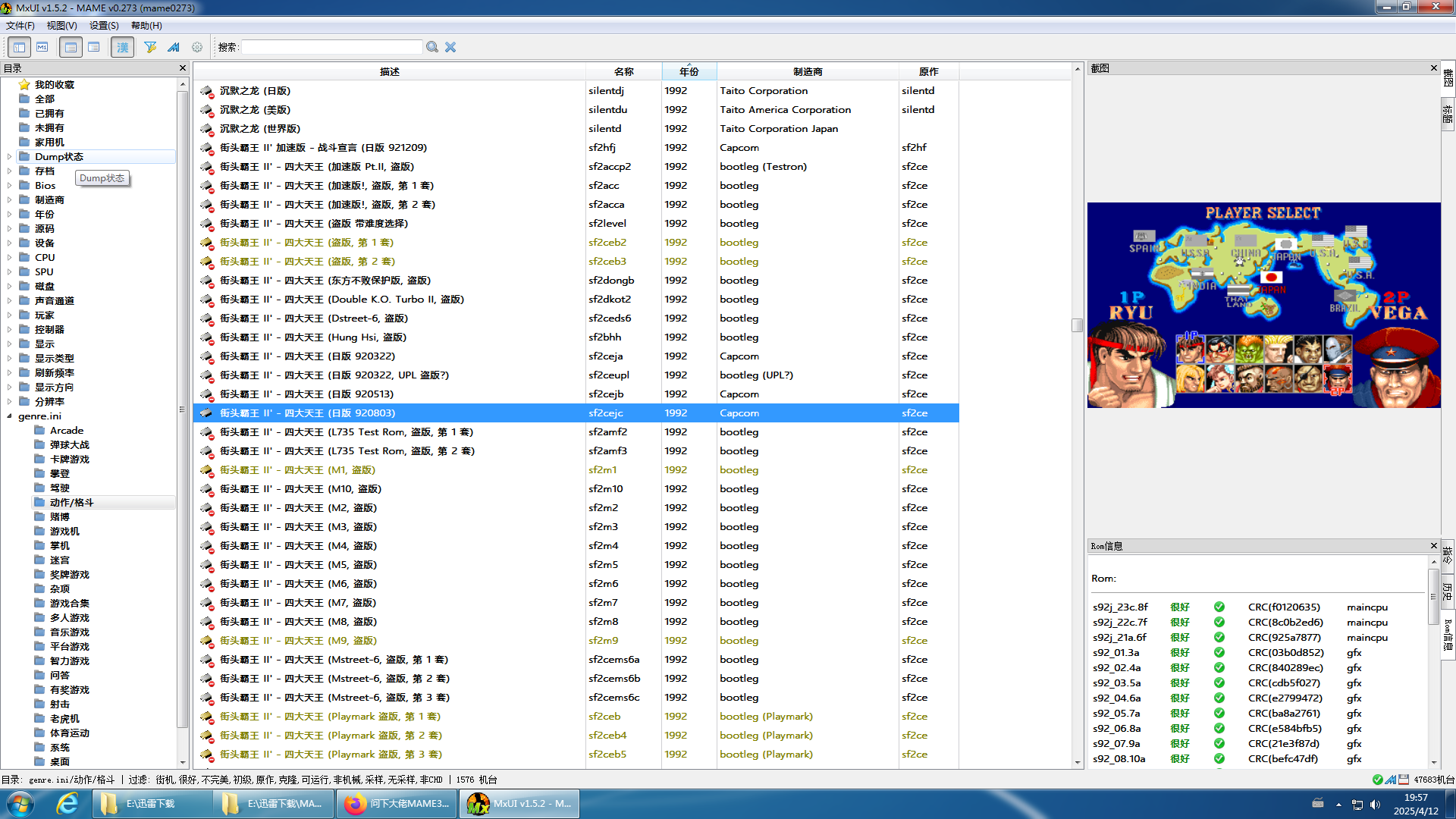
Task: Click the Player Select screenshot preview
Action: pyautogui.click(x=1263, y=305)
